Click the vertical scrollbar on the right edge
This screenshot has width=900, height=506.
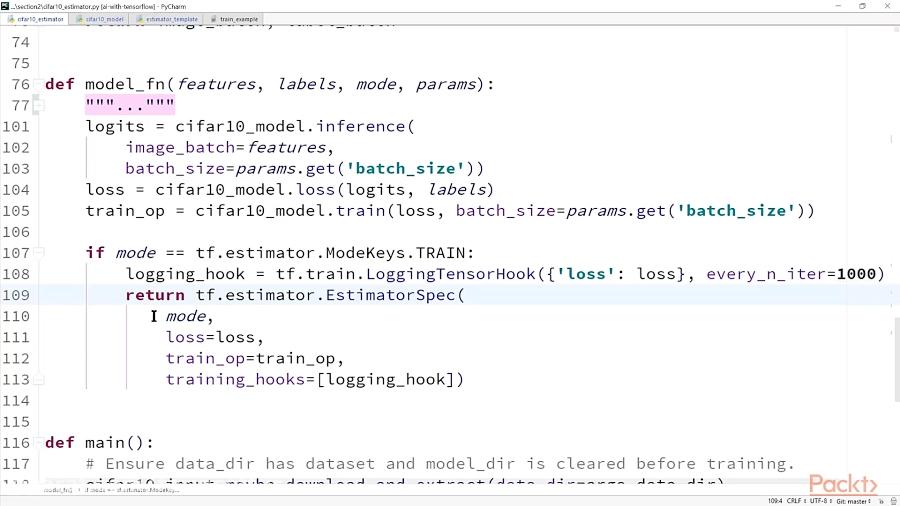[x=895, y=340]
